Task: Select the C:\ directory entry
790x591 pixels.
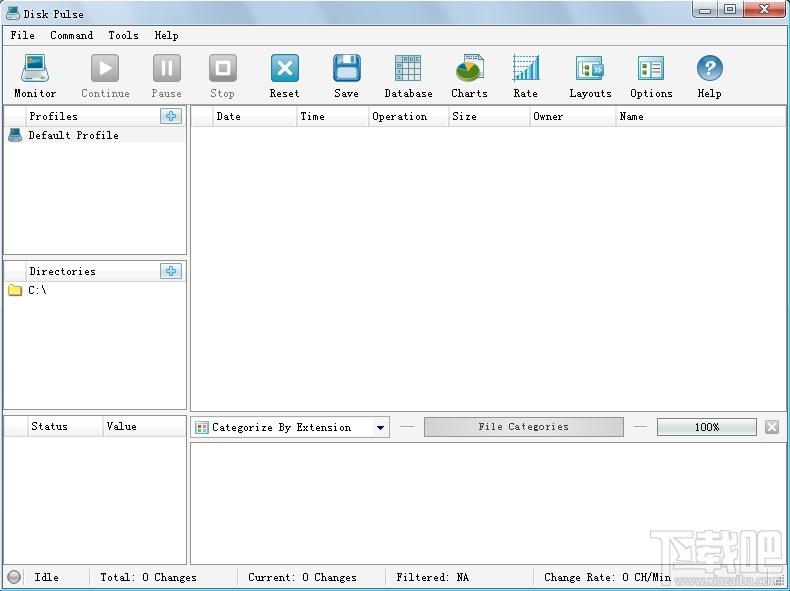Action: click(x=95, y=290)
